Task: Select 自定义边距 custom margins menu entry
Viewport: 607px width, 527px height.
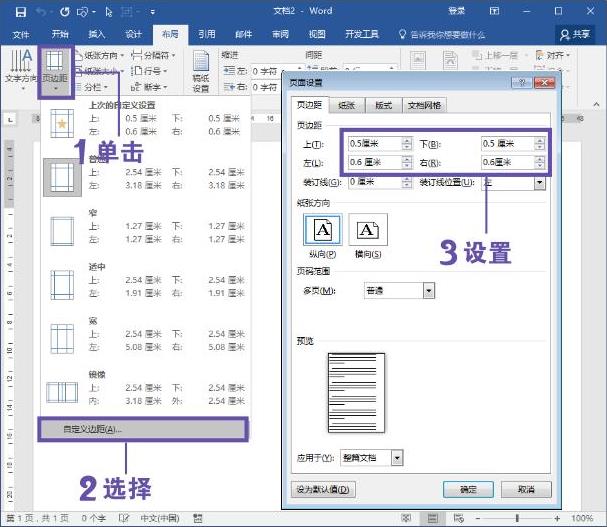Action: point(143,429)
